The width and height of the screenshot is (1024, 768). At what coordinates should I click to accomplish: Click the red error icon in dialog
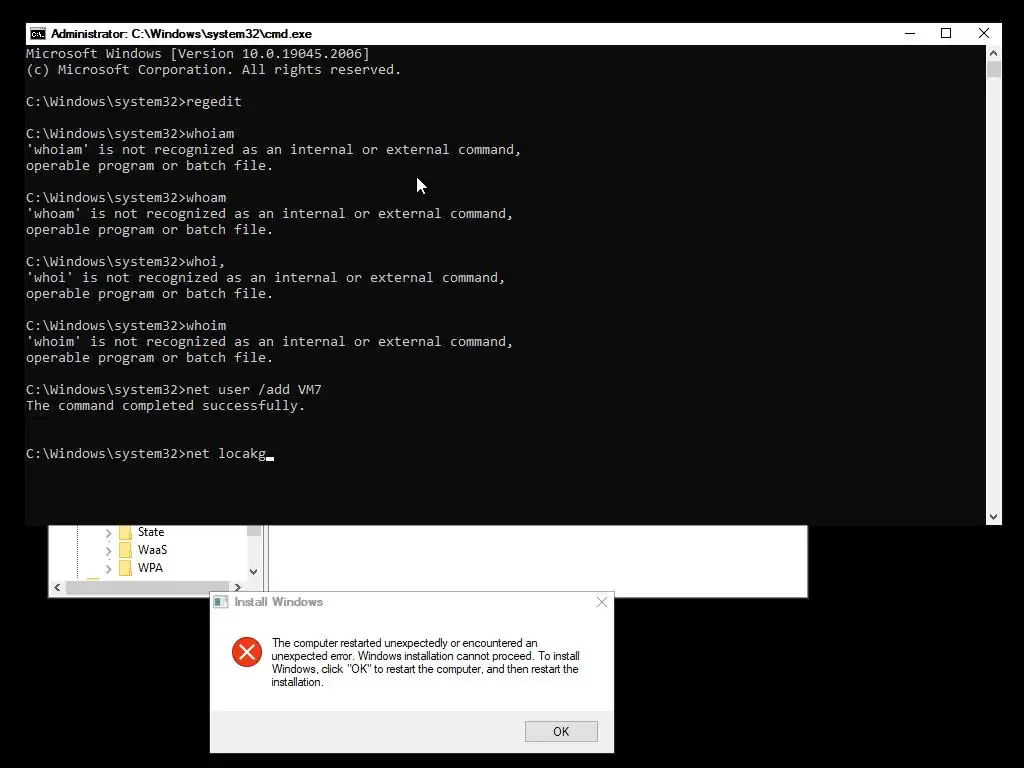(247, 652)
